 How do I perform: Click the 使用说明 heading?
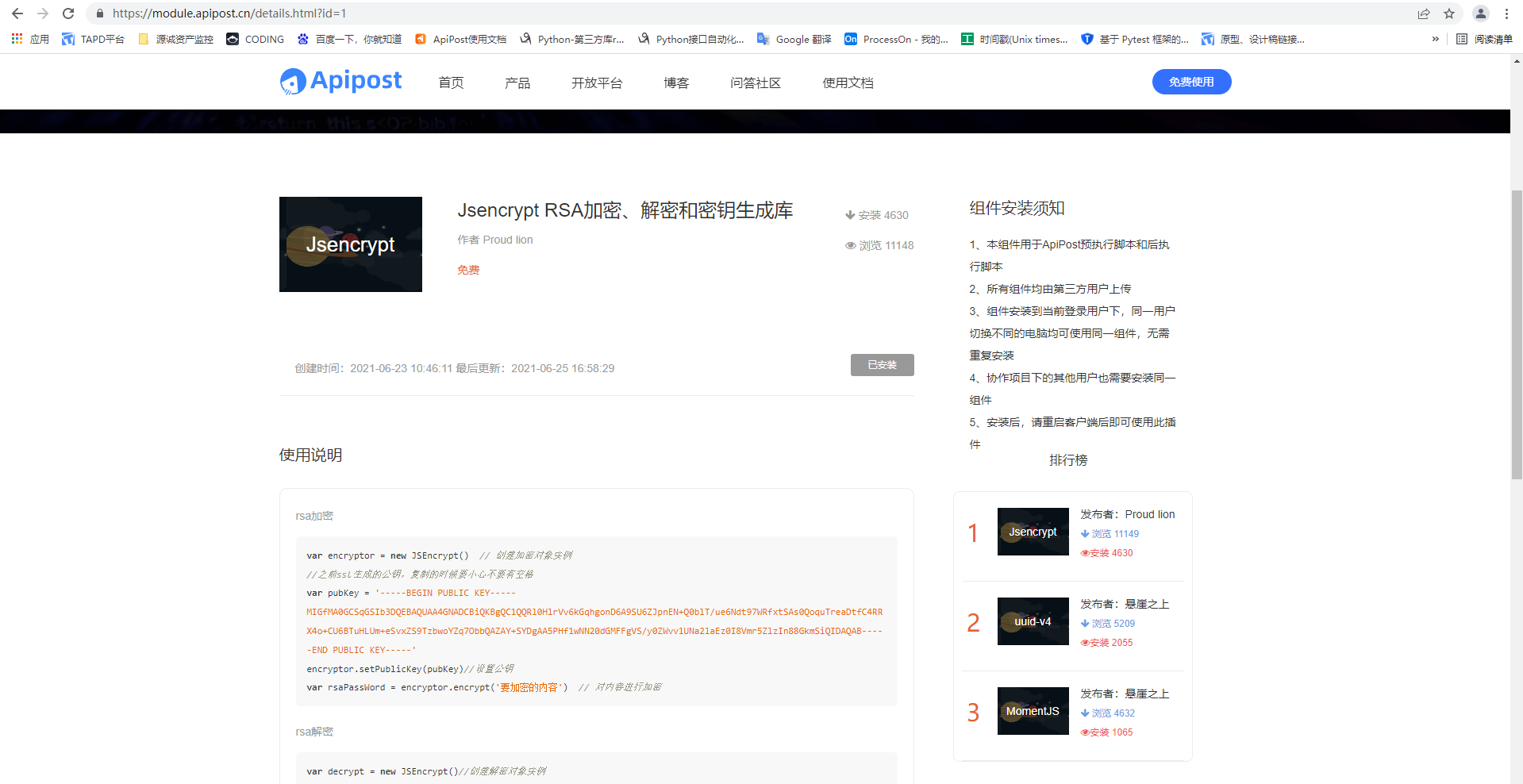point(311,455)
